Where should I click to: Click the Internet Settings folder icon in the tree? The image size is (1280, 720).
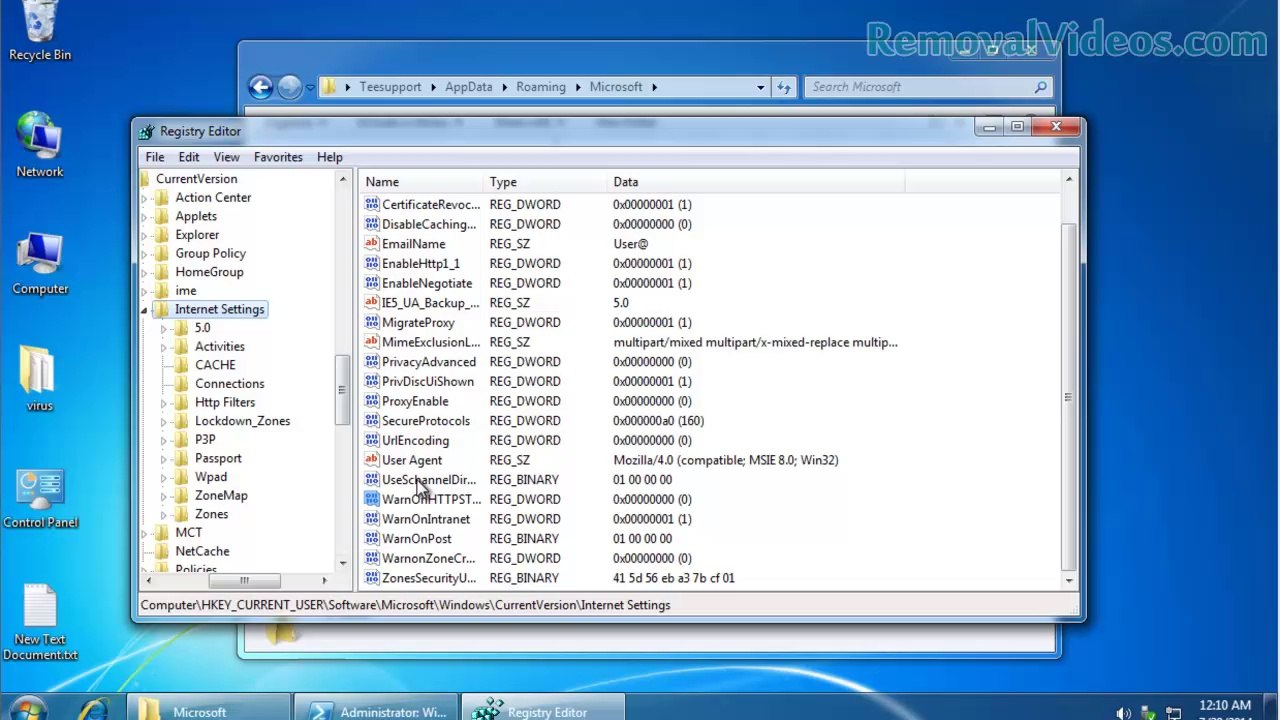162,310
